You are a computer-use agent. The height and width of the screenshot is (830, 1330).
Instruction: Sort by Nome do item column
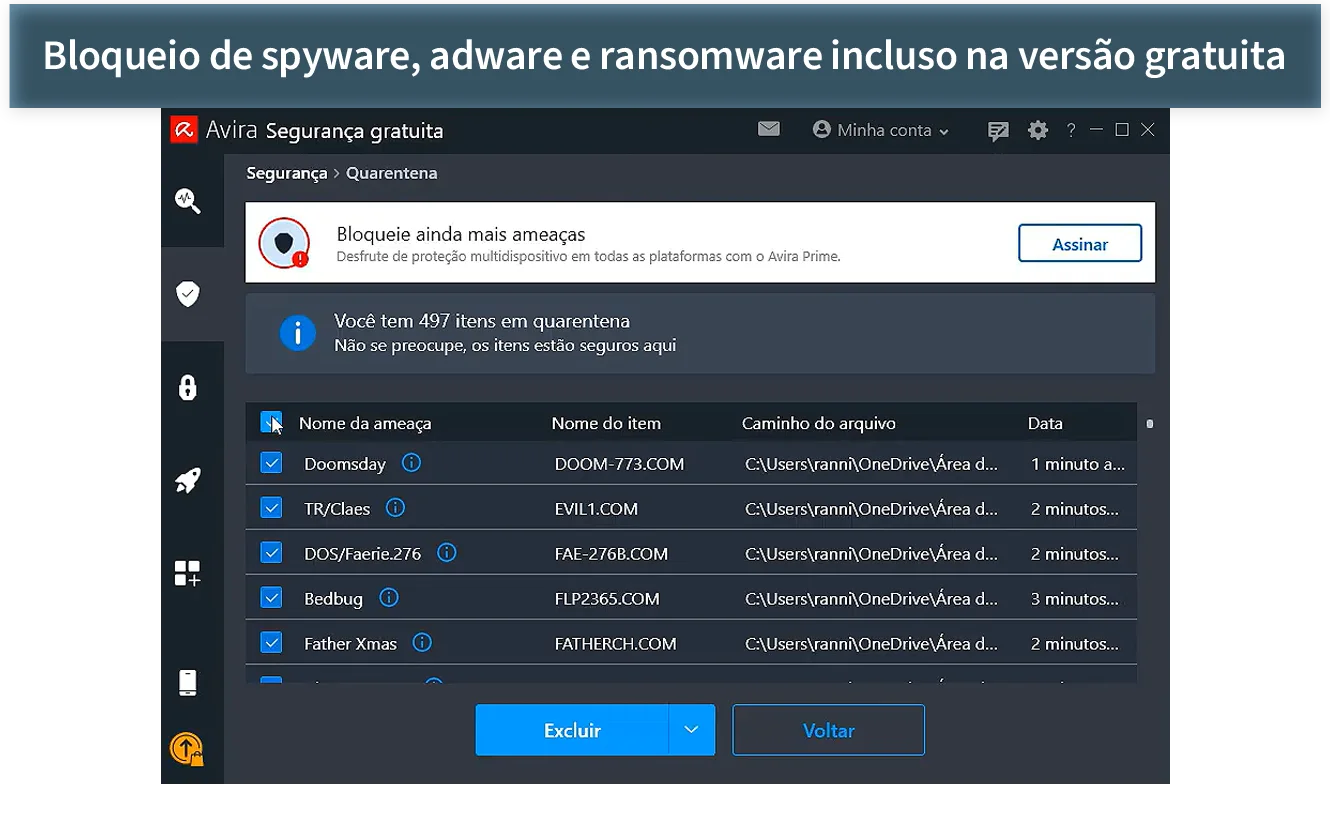coord(606,424)
